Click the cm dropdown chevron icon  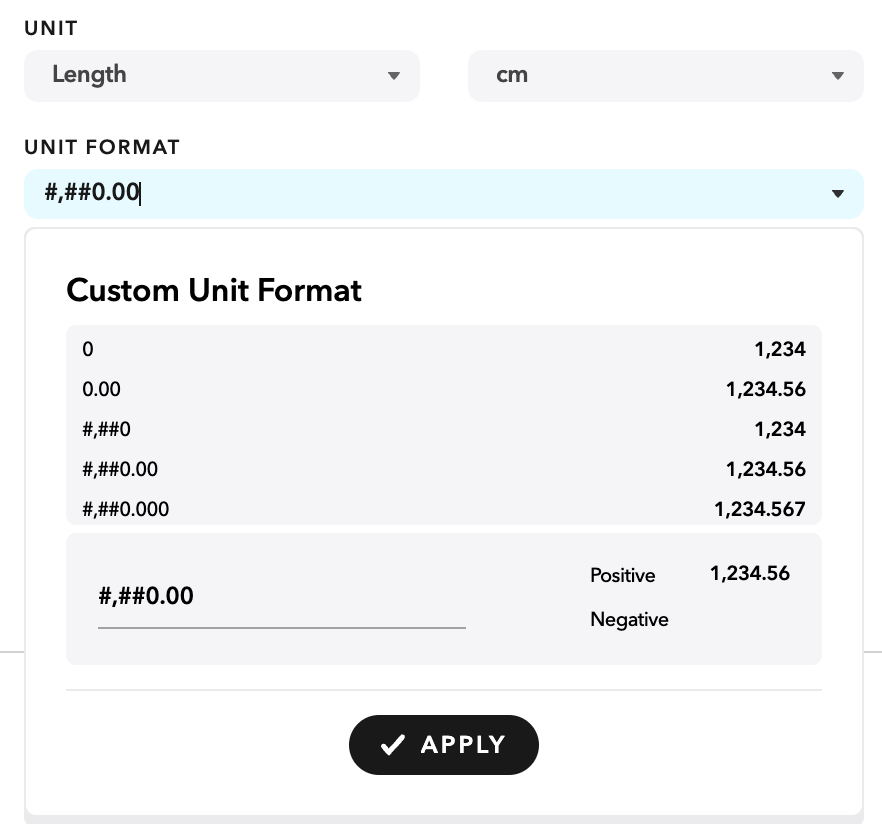pos(838,75)
